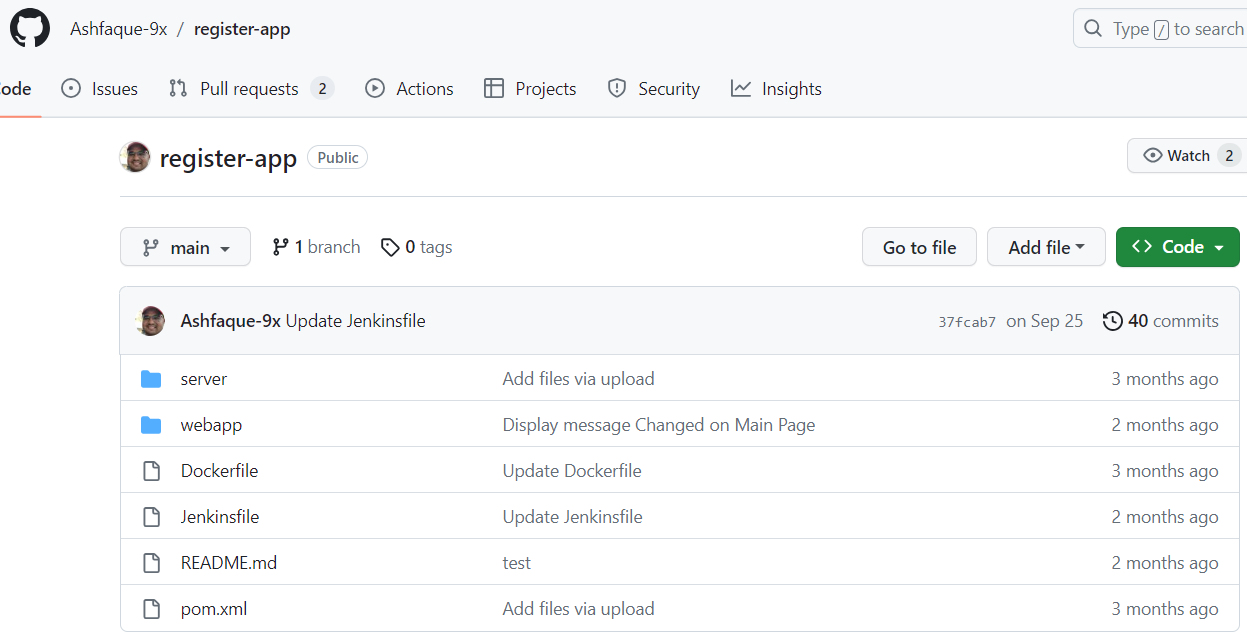The height and width of the screenshot is (642, 1247).
Task: Open Jenkinsfile row's Update Jenkinsfile commit
Action: 573,517
